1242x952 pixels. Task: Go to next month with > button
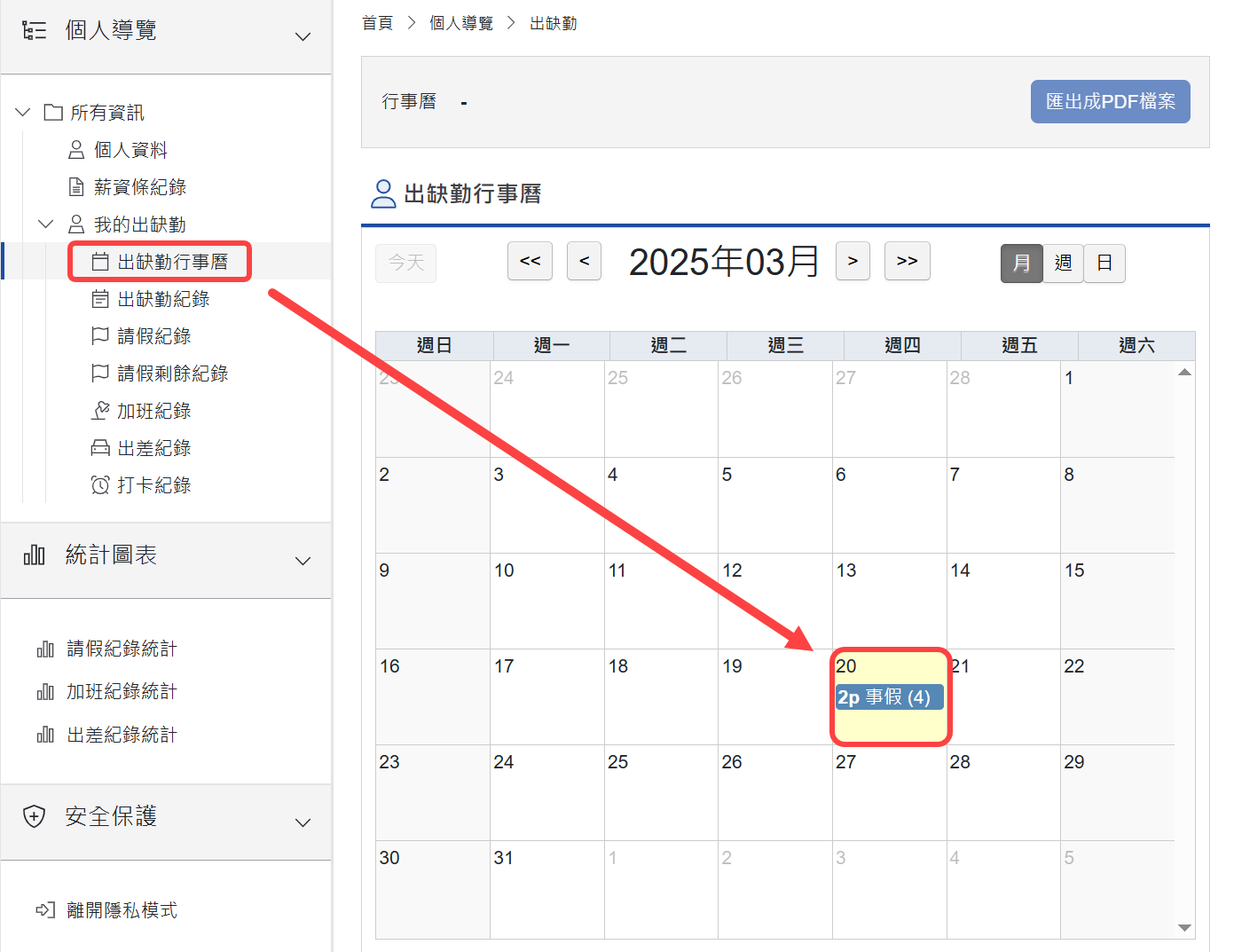click(853, 261)
